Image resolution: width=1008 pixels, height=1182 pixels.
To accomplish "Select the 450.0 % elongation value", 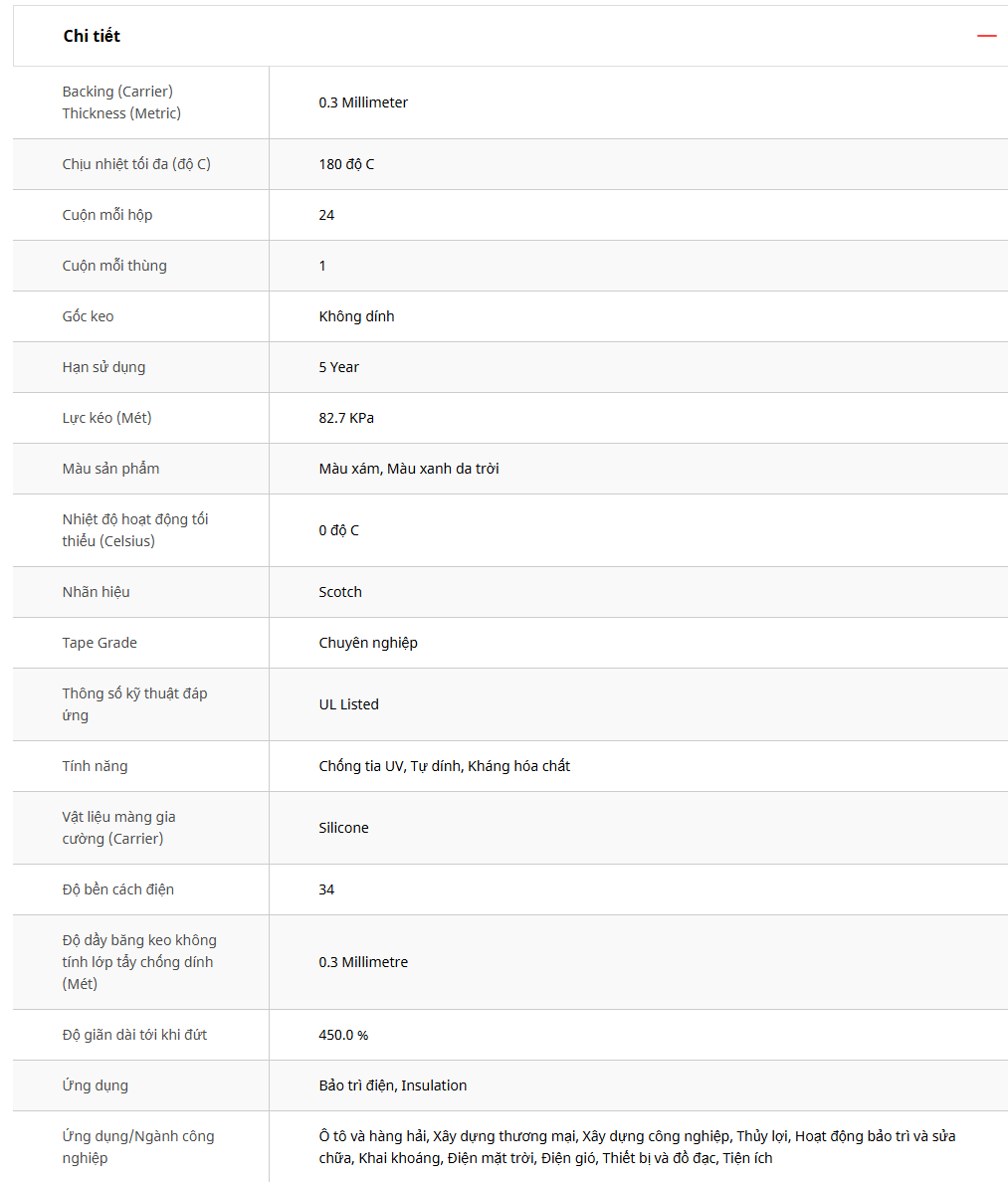I will 343,1035.
